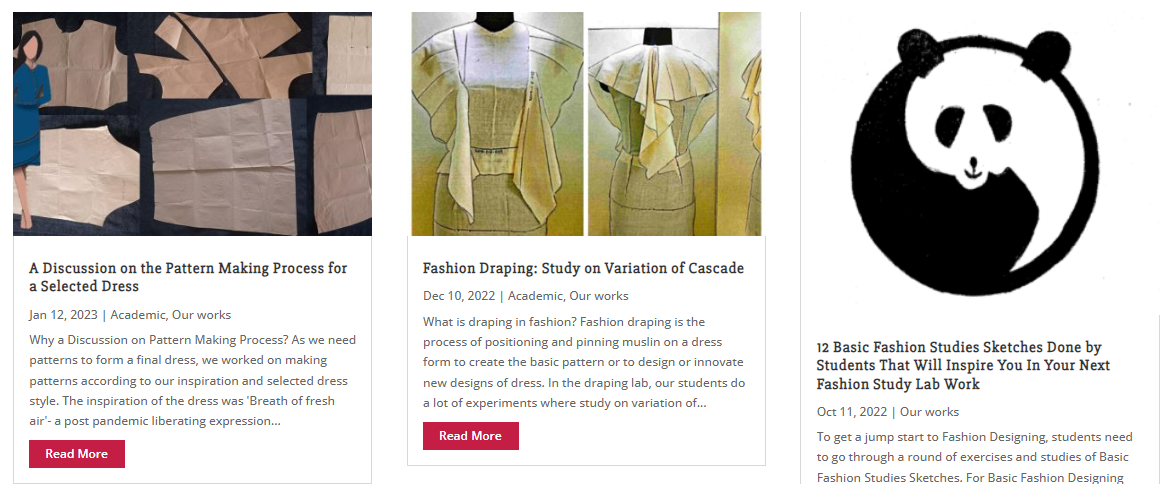Open the fashion draping cascade thumbnail image

(586, 123)
